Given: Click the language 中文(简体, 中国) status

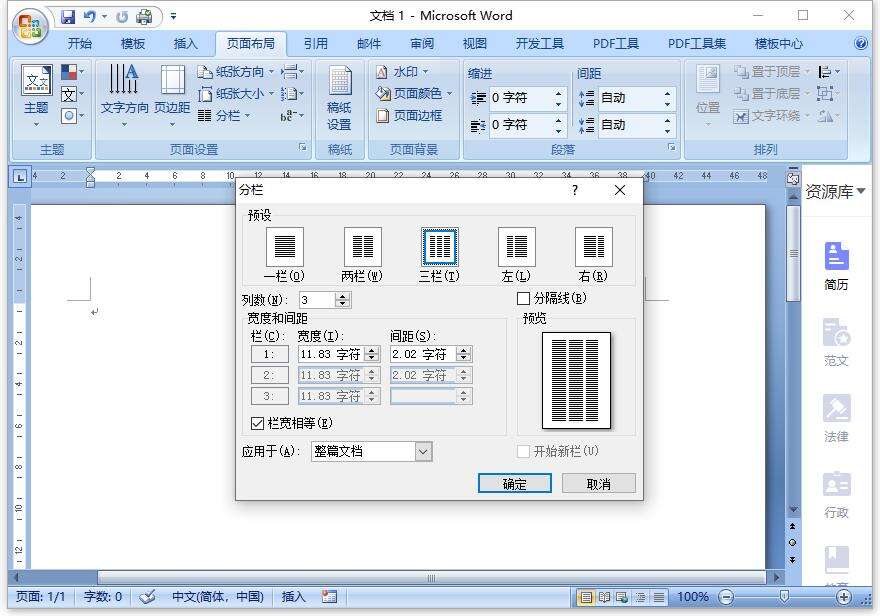Looking at the screenshot, I should point(218,597).
